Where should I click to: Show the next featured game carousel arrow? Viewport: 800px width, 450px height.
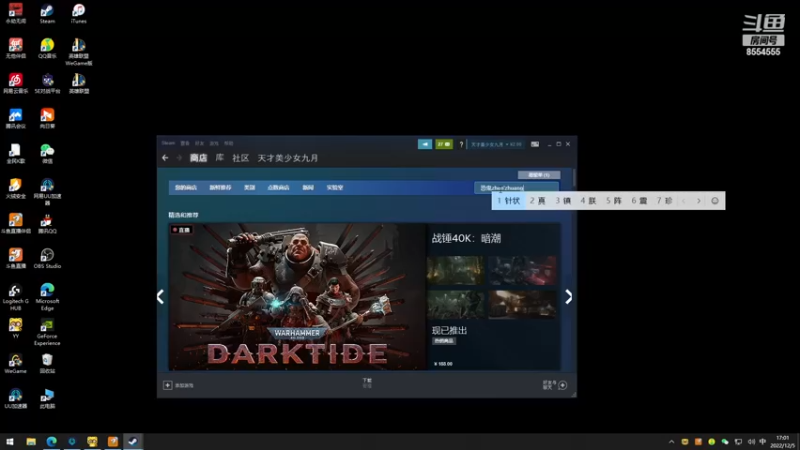coord(568,297)
